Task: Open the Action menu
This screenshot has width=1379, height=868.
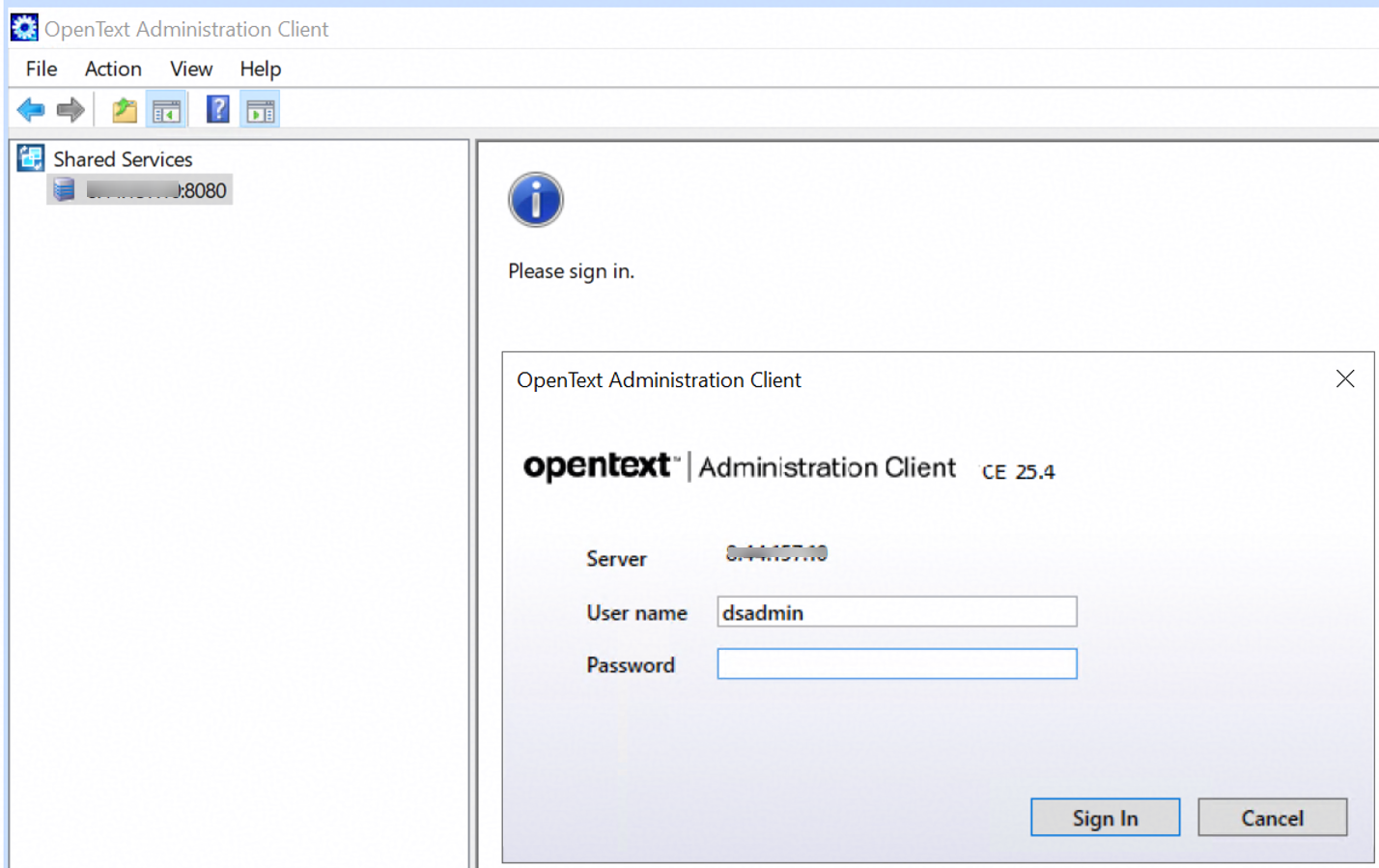Action: 113,69
